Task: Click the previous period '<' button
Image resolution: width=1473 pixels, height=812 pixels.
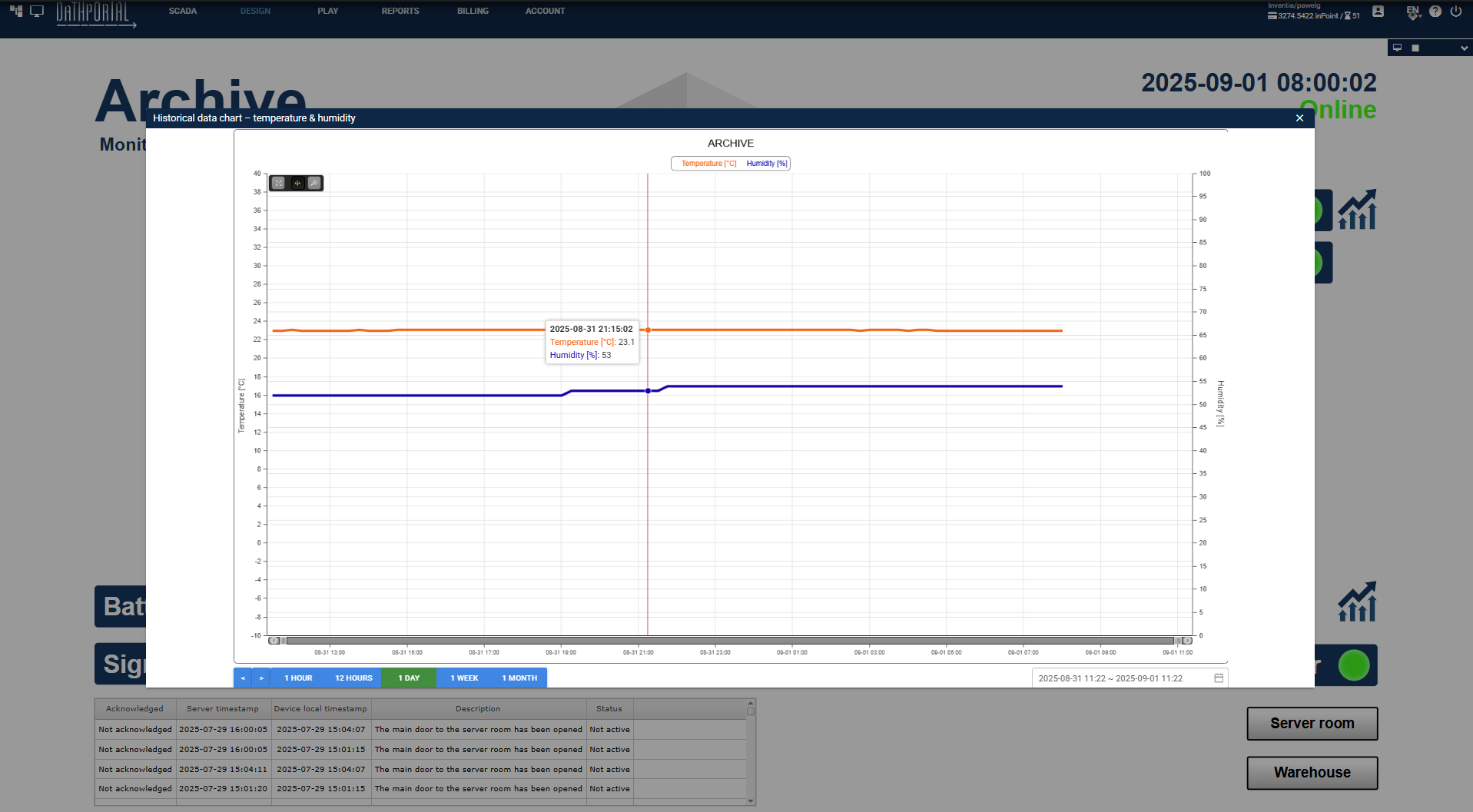Action: [243, 678]
